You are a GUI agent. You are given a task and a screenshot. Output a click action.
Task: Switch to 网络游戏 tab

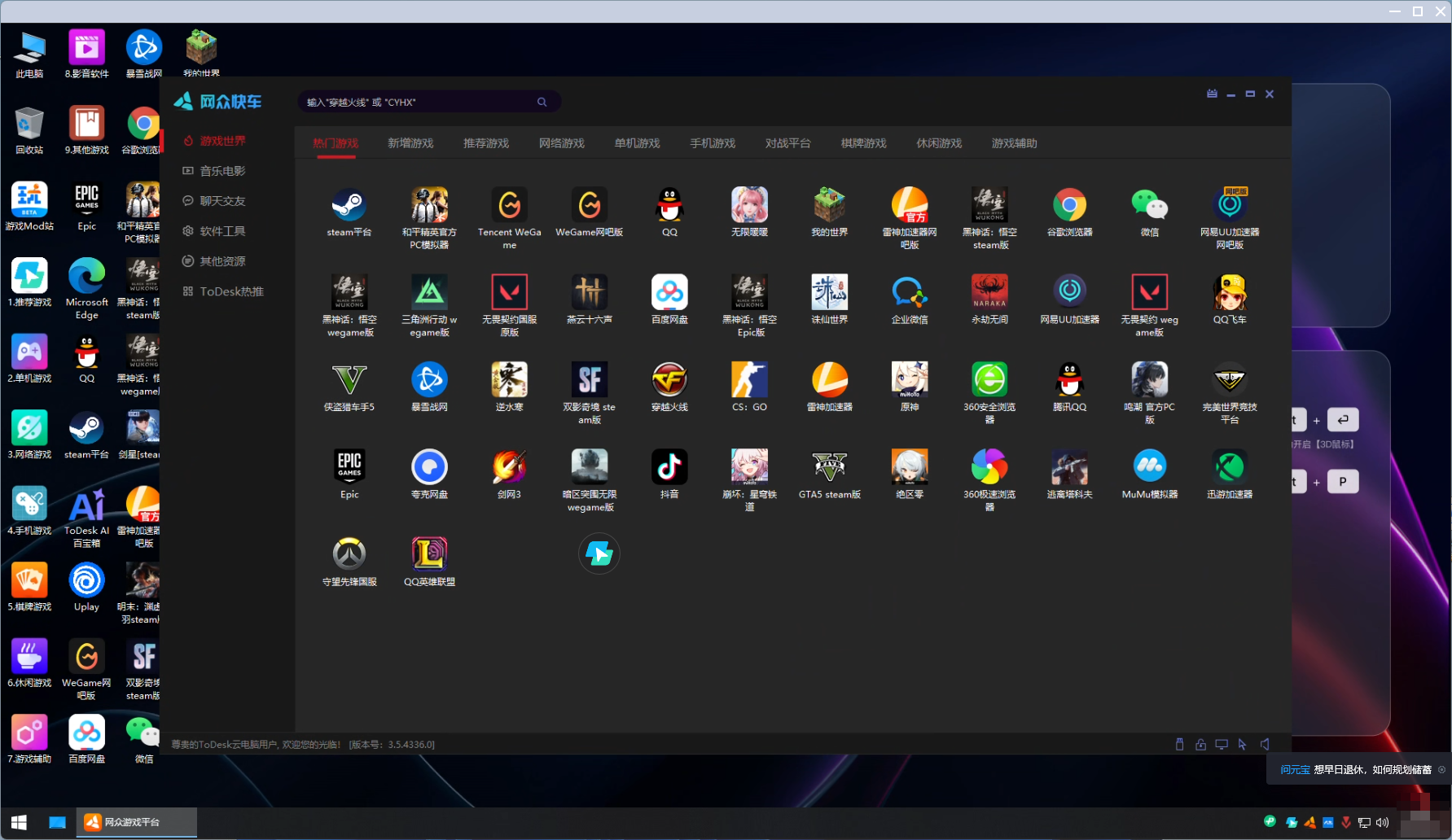562,143
